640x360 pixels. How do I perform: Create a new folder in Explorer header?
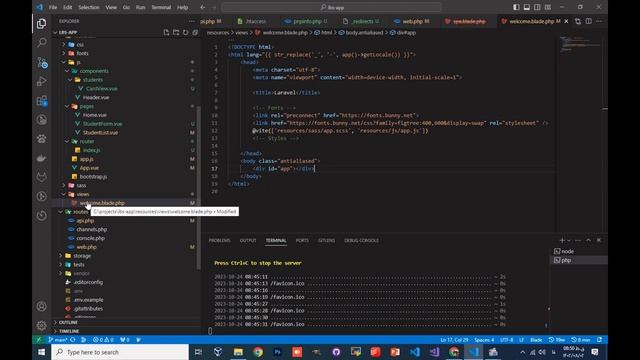coord(176,32)
